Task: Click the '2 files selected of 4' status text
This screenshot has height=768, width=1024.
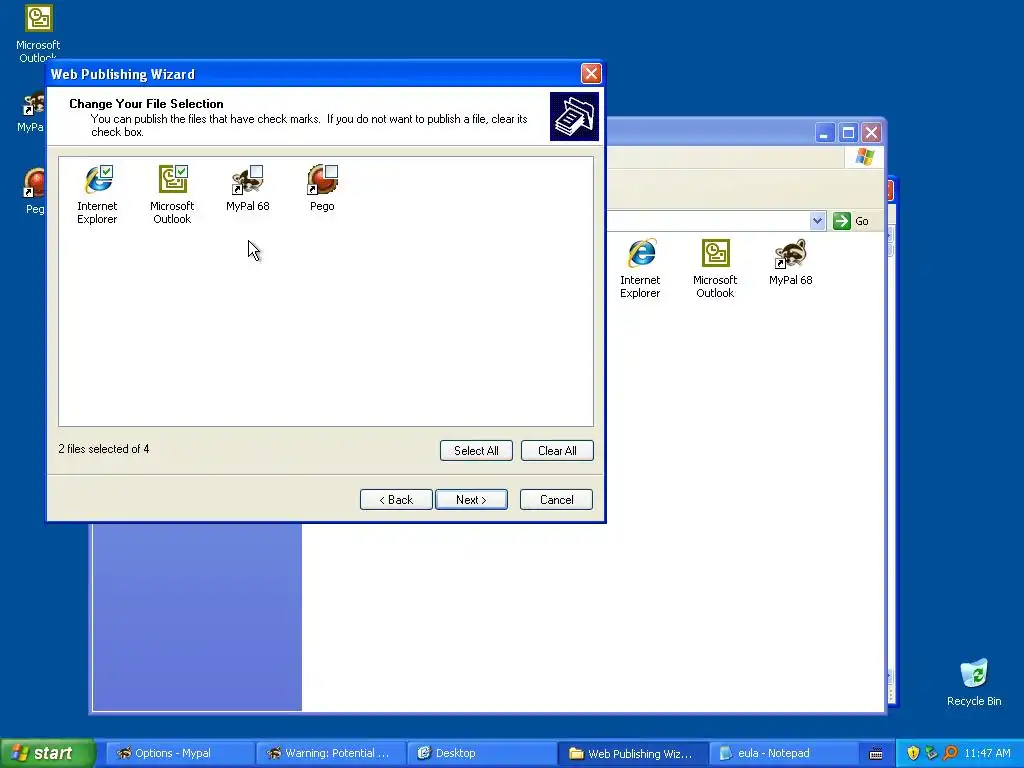Action: (104, 449)
